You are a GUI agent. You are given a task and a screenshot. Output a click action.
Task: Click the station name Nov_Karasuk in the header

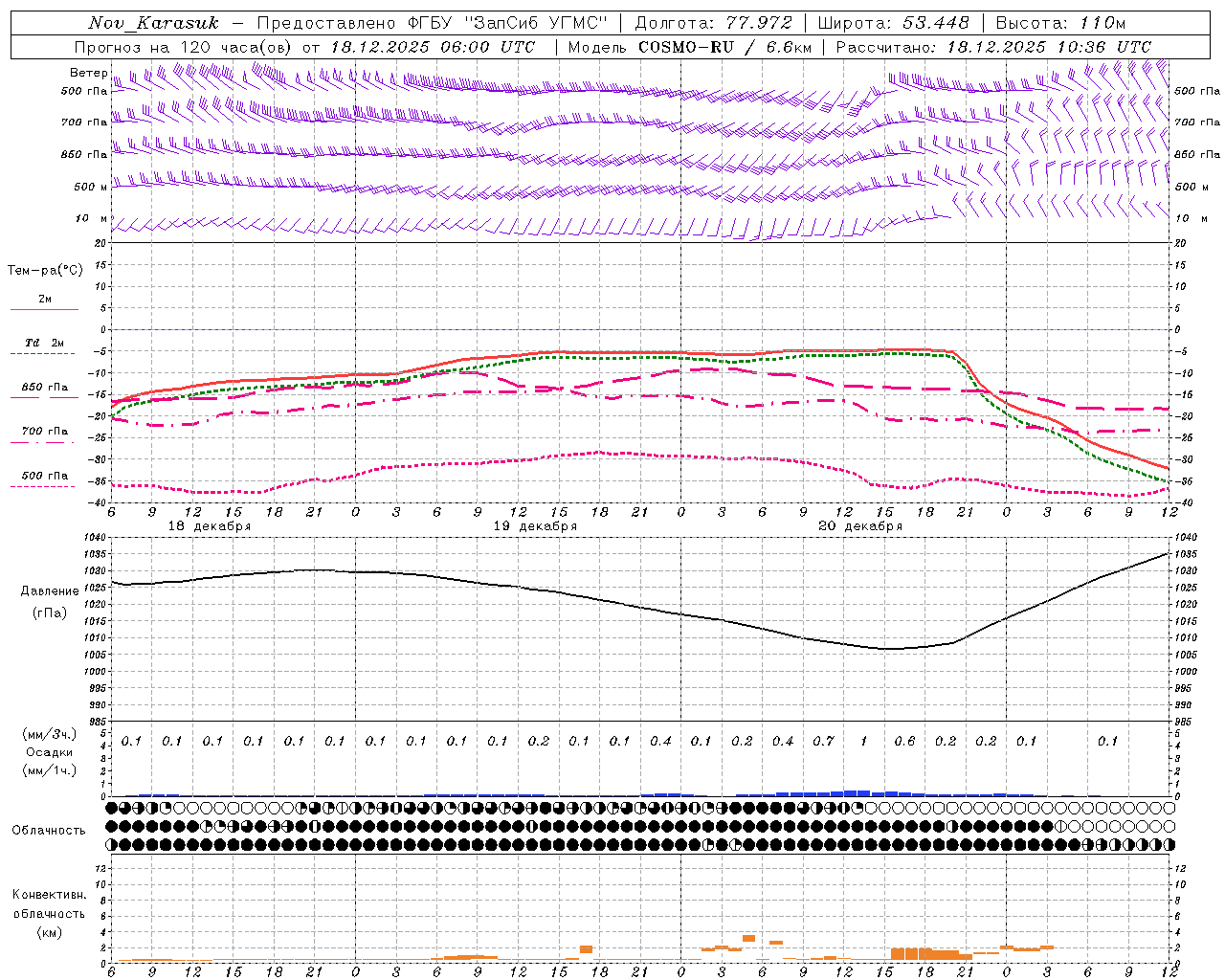153,23
